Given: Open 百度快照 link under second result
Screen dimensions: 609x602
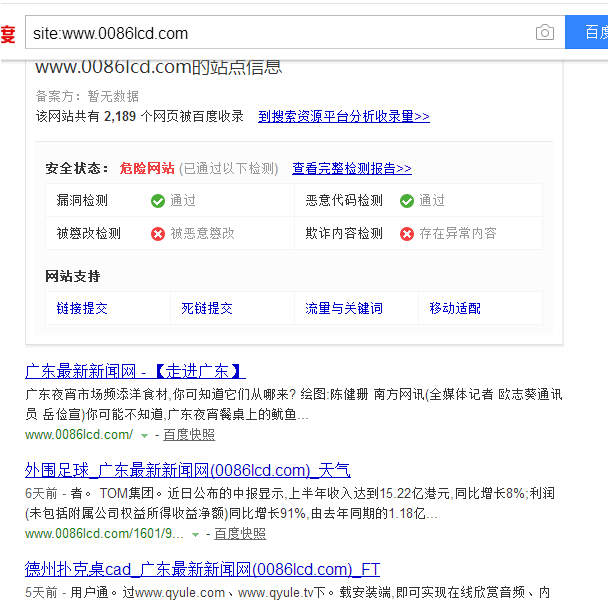Looking at the screenshot, I should [x=240, y=534].
